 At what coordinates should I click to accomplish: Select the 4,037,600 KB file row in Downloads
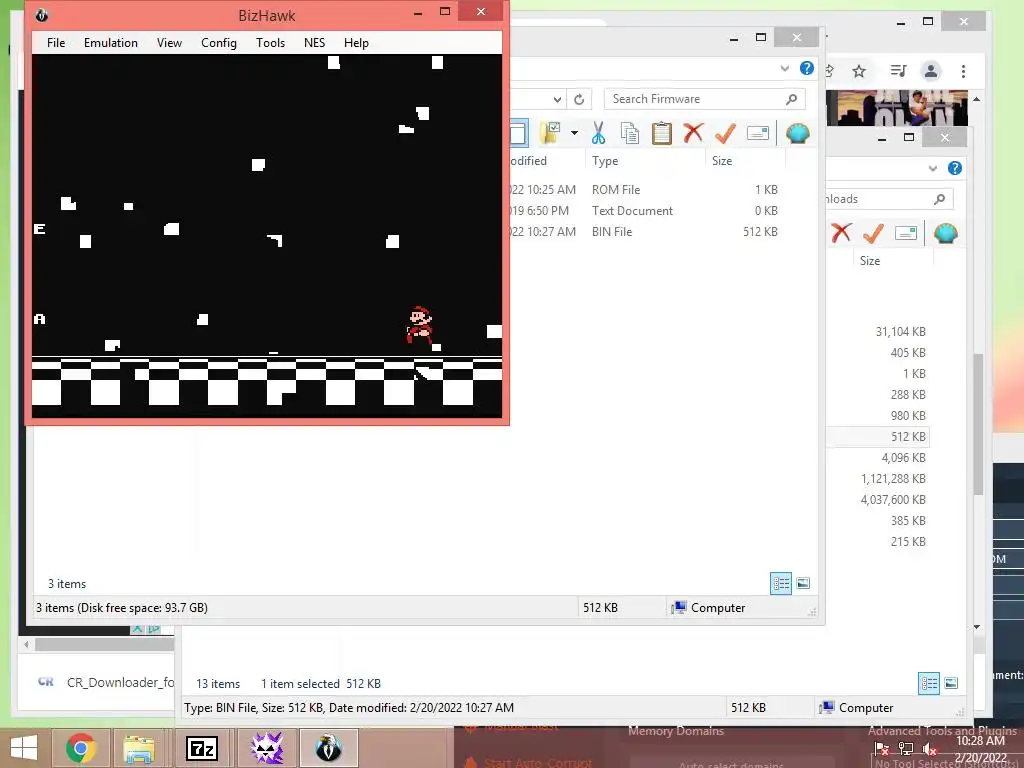coord(893,500)
